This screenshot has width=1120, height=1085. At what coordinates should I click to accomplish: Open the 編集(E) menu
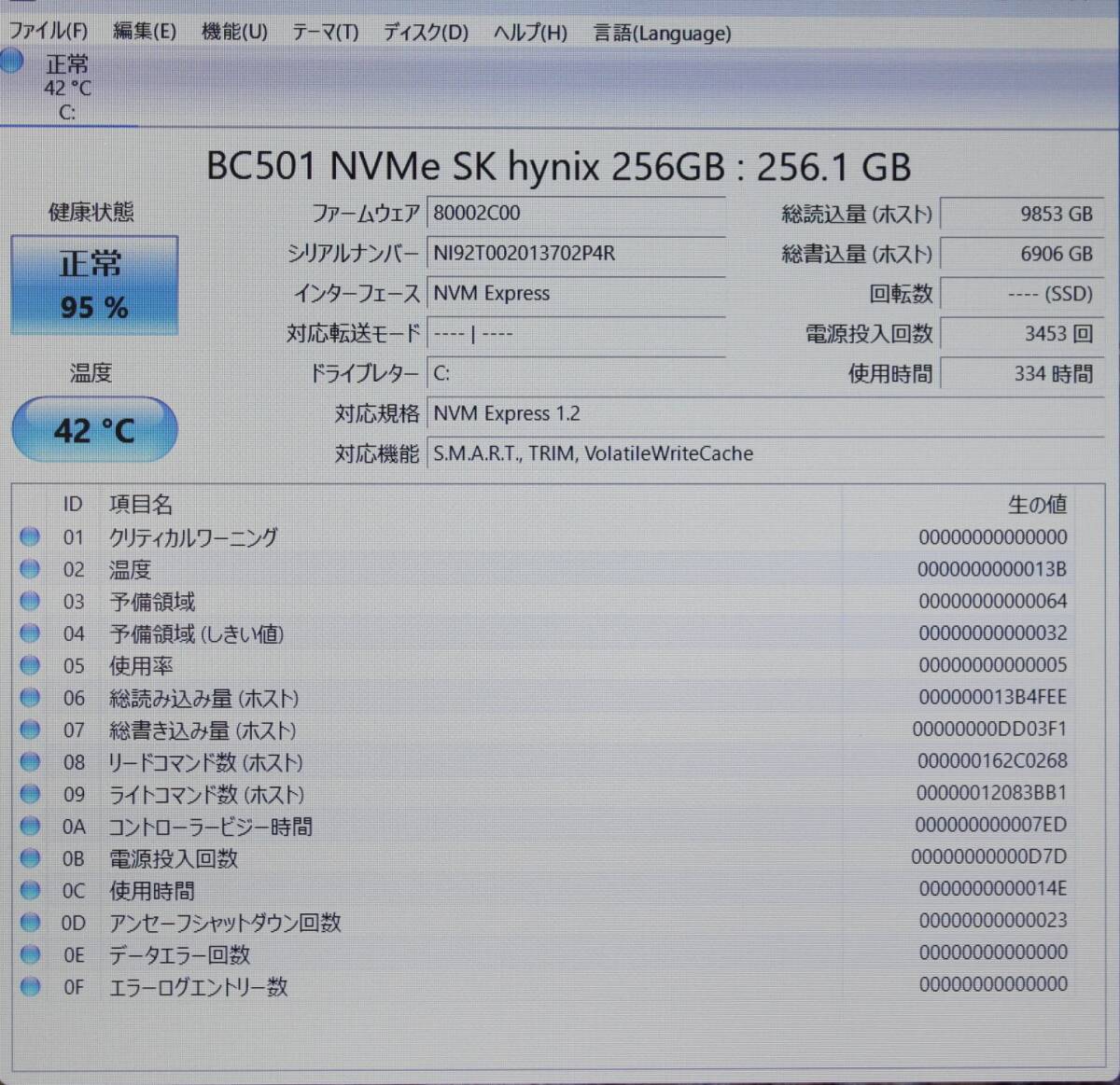pos(144,31)
